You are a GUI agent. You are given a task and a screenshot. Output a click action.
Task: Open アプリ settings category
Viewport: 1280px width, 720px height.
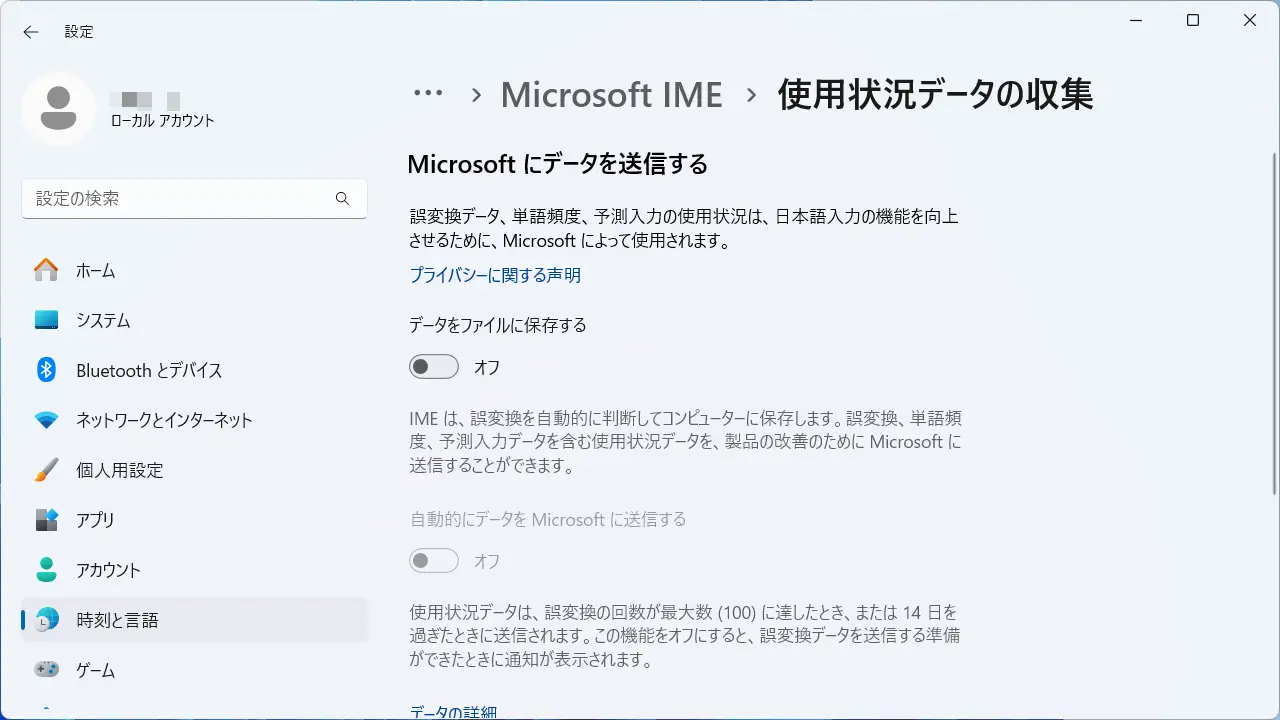pos(194,520)
